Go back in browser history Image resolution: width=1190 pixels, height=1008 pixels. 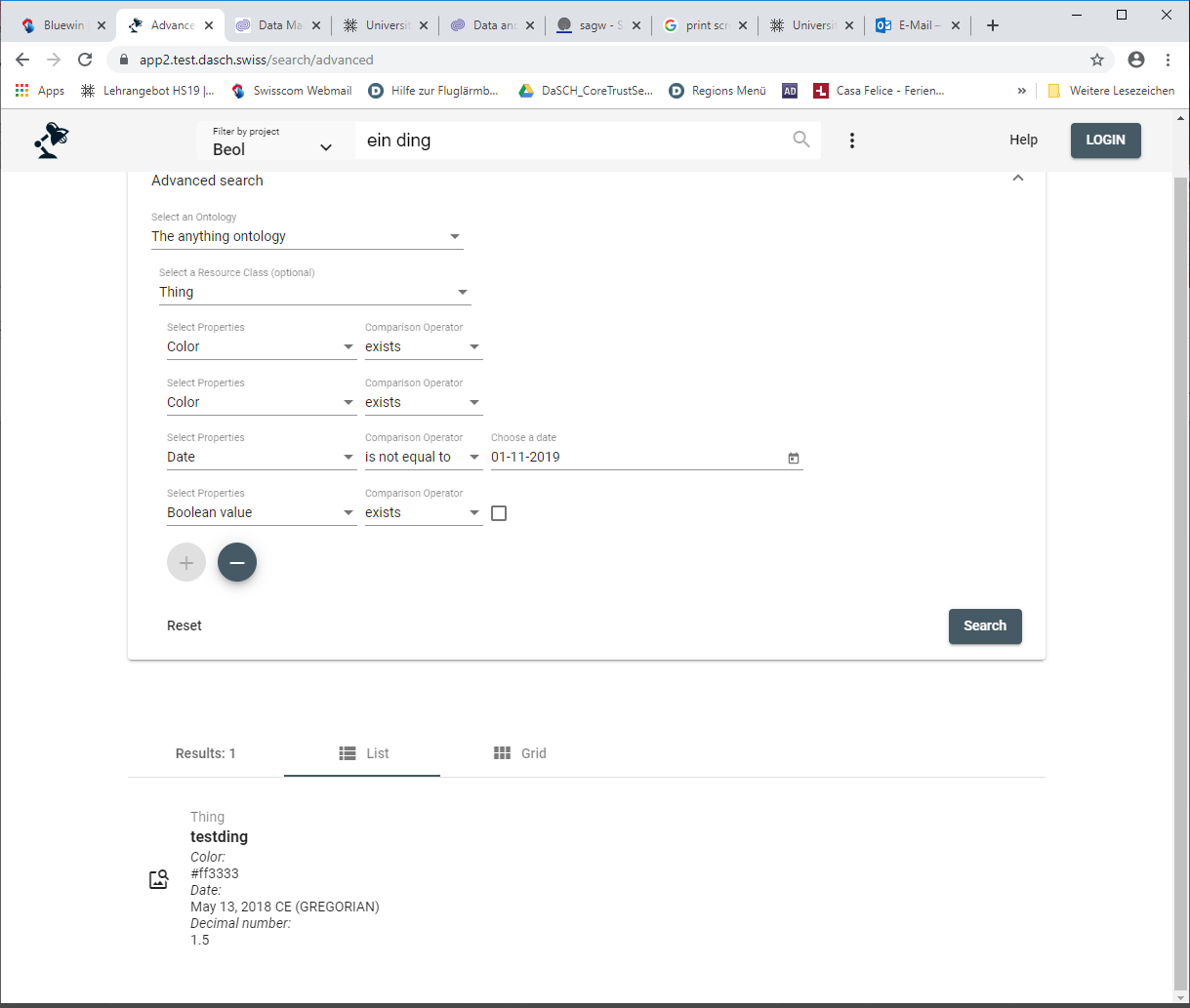pyautogui.click(x=22, y=60)
